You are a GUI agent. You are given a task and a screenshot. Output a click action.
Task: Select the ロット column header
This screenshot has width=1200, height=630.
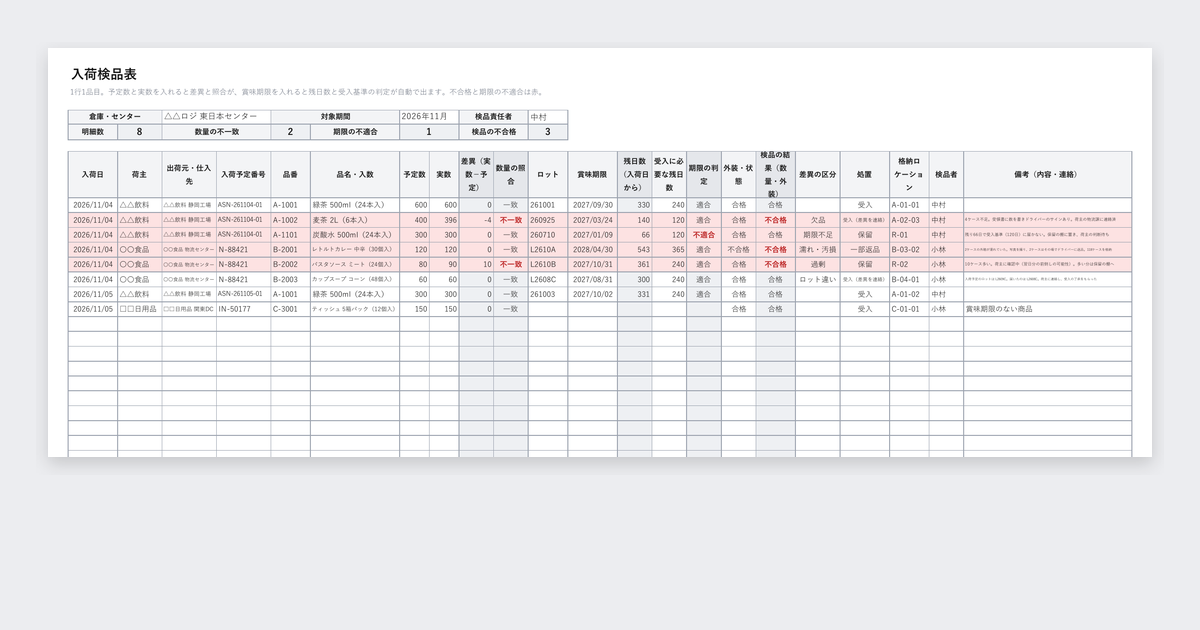548,174
